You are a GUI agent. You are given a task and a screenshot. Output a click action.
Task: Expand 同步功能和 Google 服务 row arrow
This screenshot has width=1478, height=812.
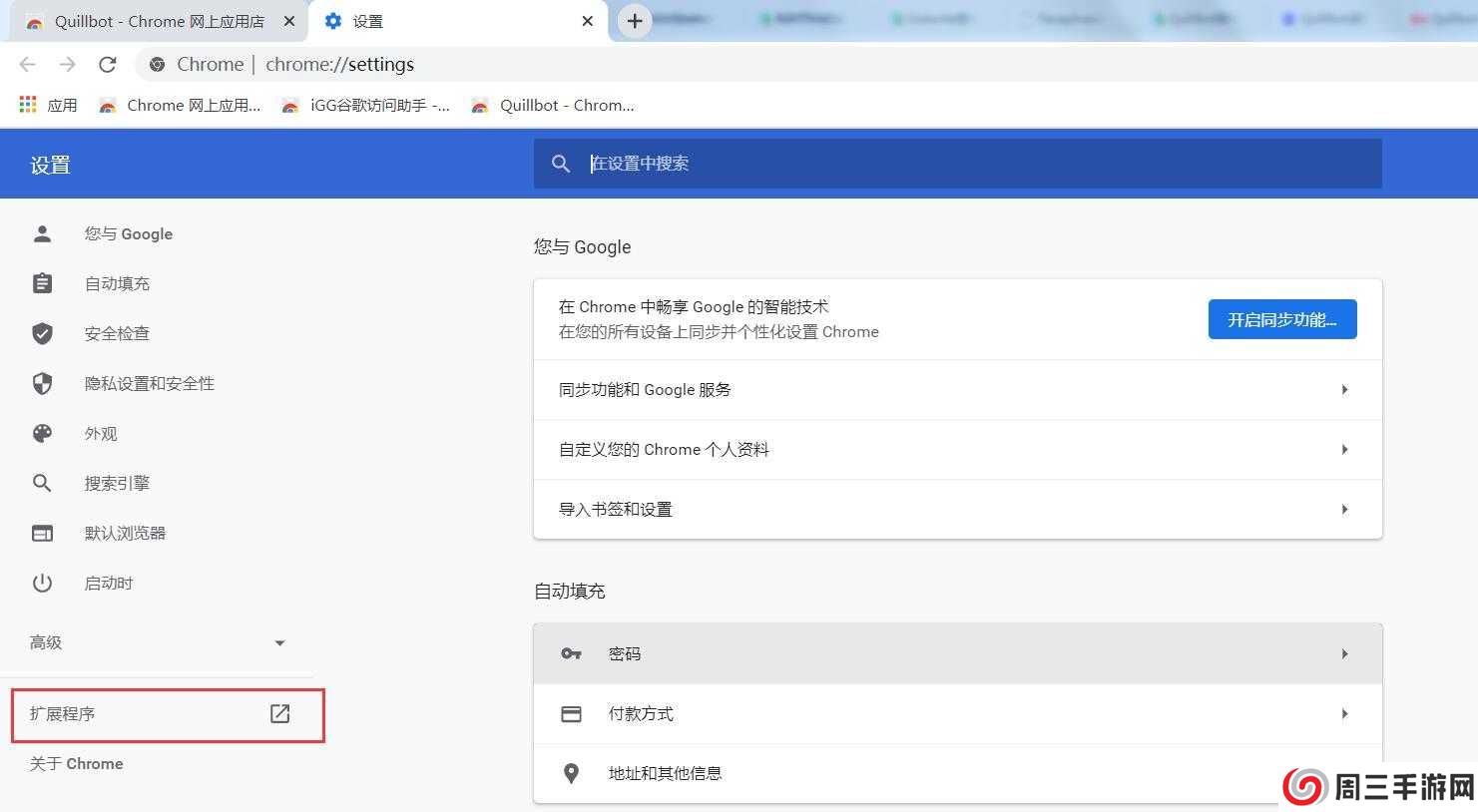[x=1344, y=390]
